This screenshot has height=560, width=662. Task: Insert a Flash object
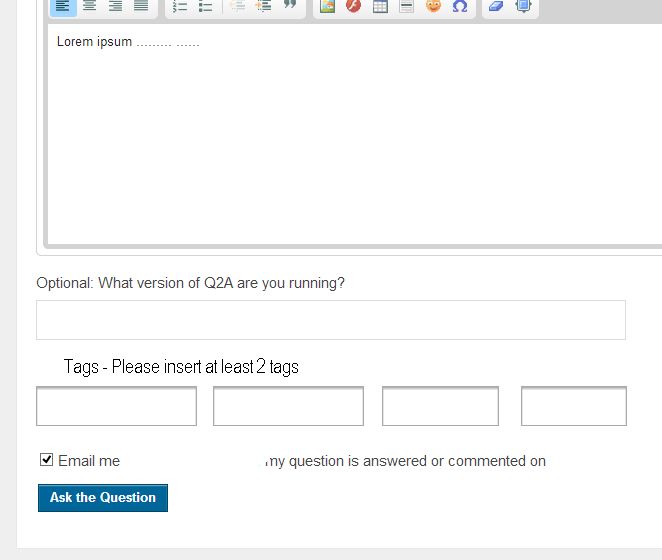(x=353, y=6)
